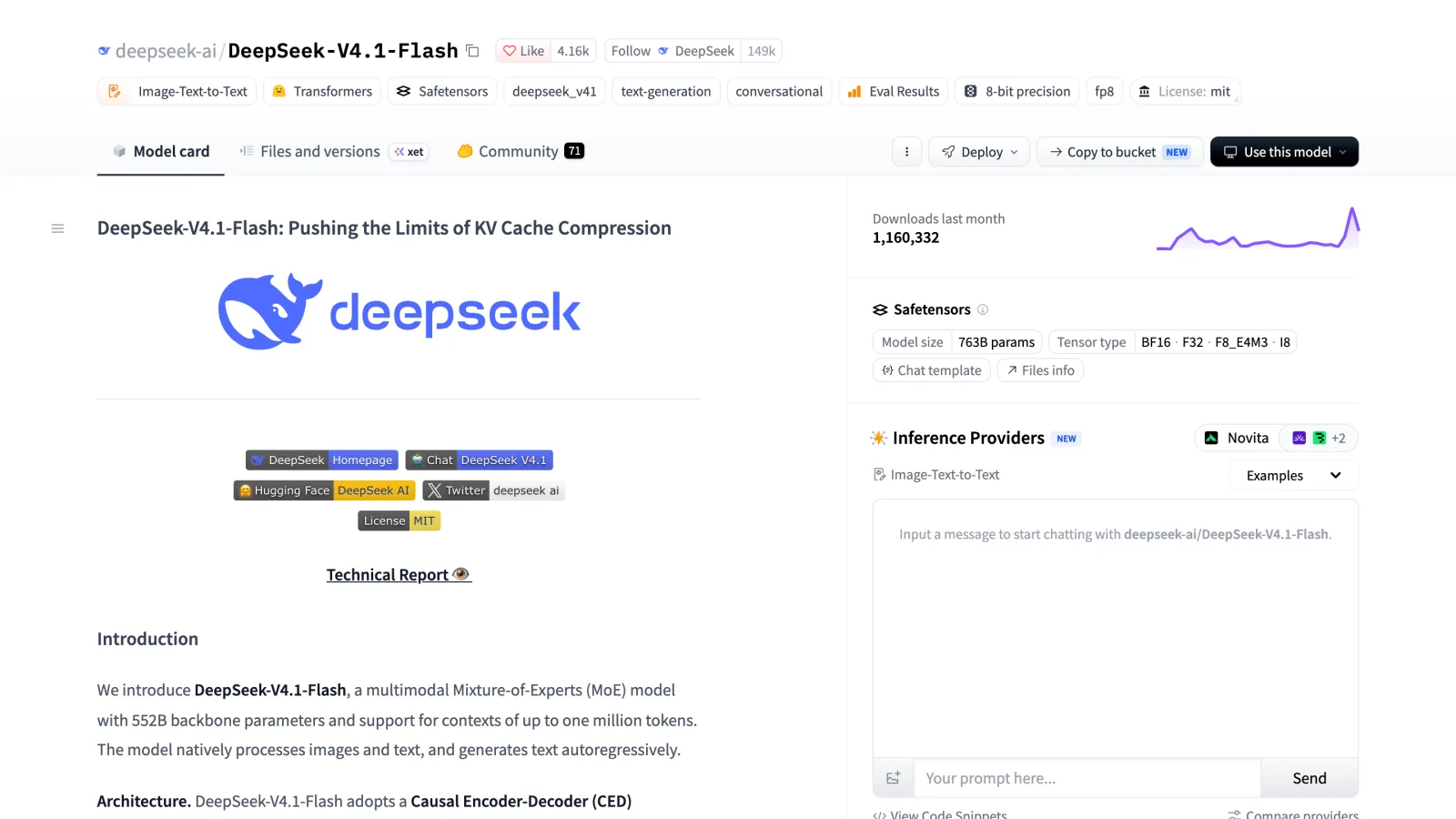The width and height of the screenshot is (1456, 819).
Task: Send the prompt with the Send button
Action: 1309,778
